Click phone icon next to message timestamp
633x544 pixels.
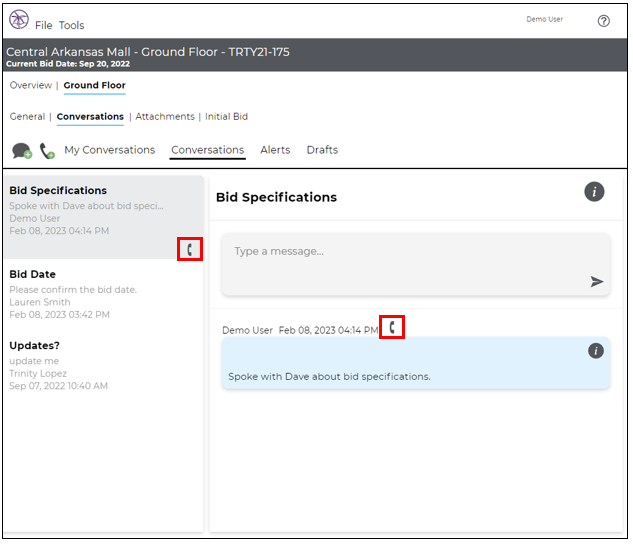[x=392, y=327]
